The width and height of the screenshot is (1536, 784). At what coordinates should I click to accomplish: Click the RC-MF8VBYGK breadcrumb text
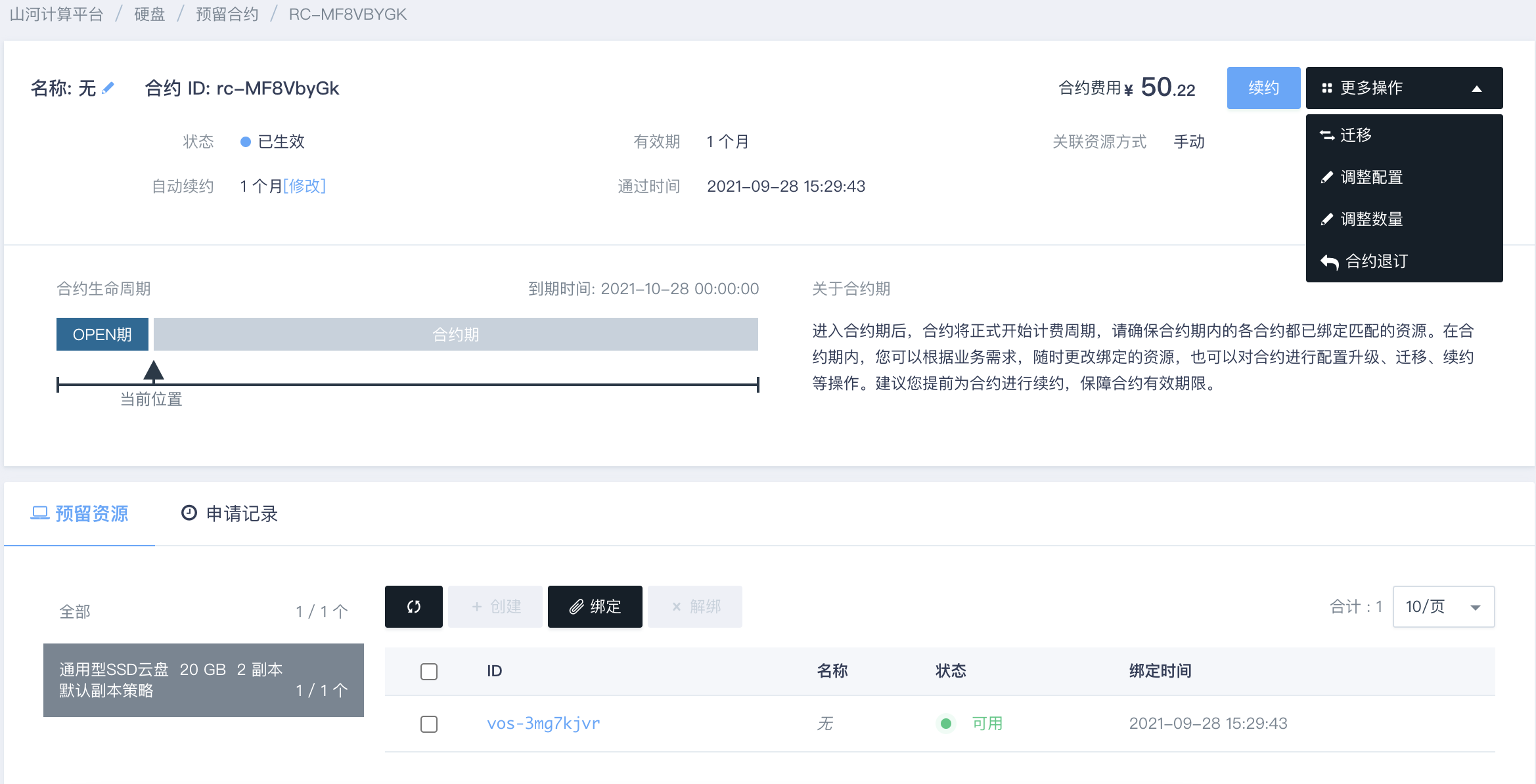pos(348,14)
